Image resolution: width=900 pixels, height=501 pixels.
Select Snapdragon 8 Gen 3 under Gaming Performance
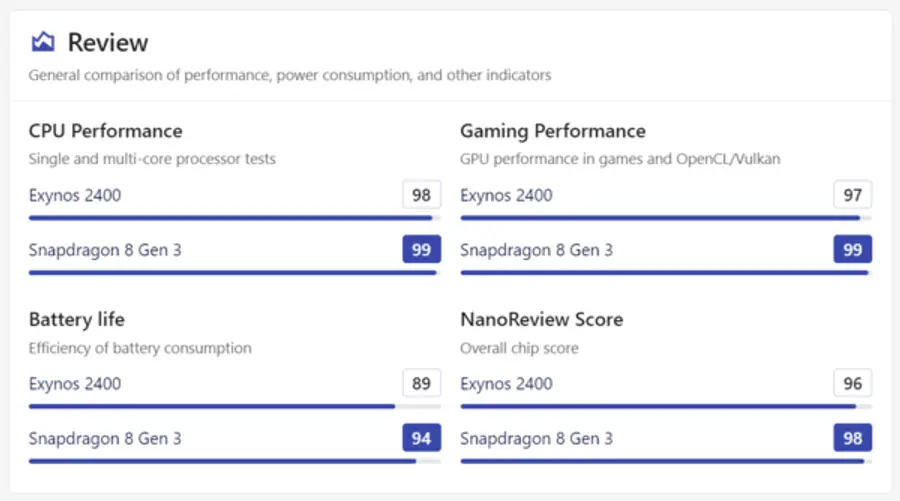[537, 250]
